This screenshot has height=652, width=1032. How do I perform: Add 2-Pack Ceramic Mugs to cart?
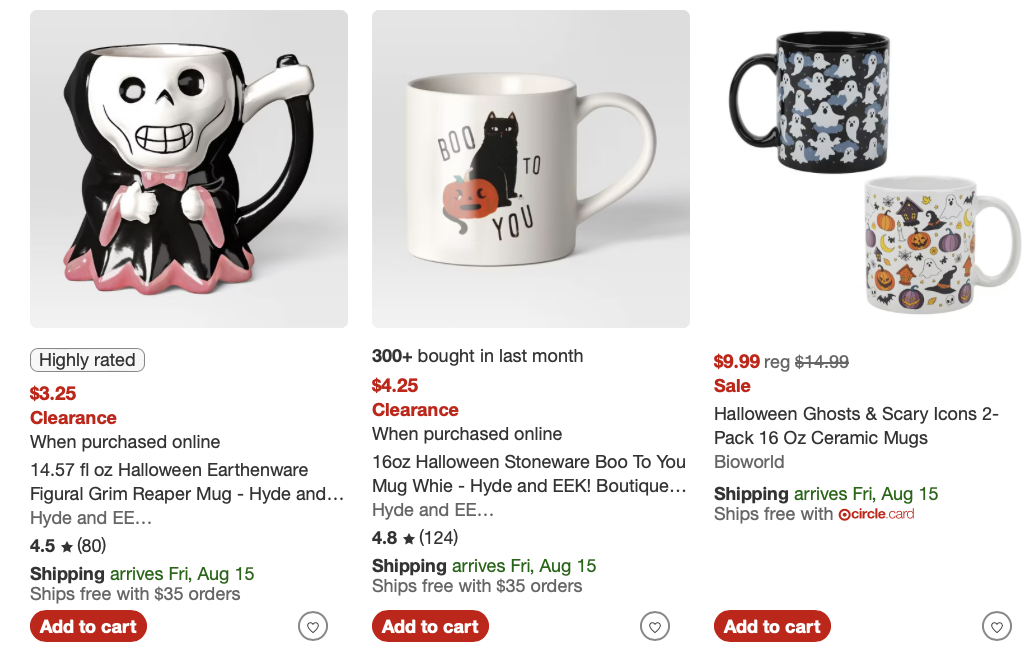tap(773, 627)
